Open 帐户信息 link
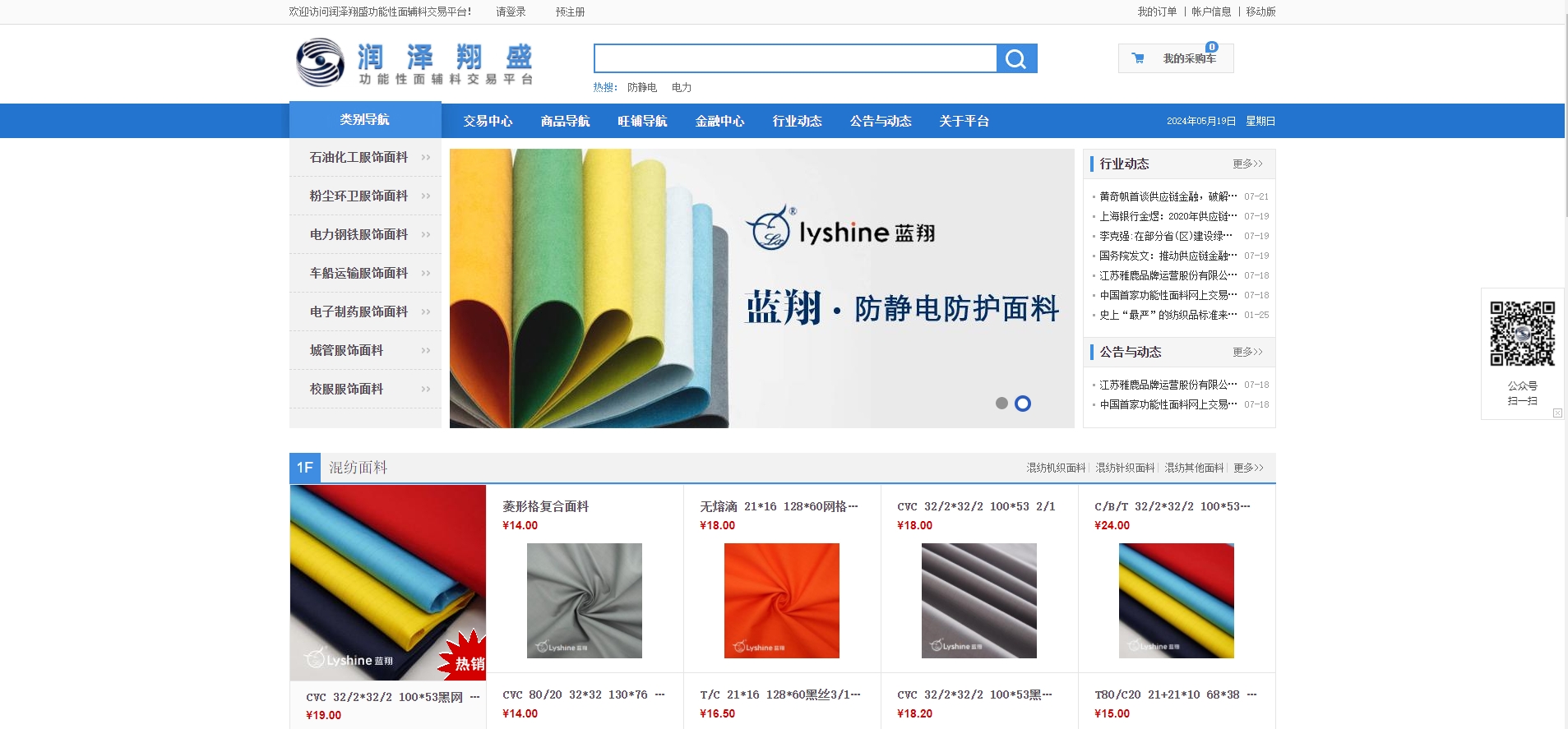This screenshot has height=729, width=1568. 1211,12
